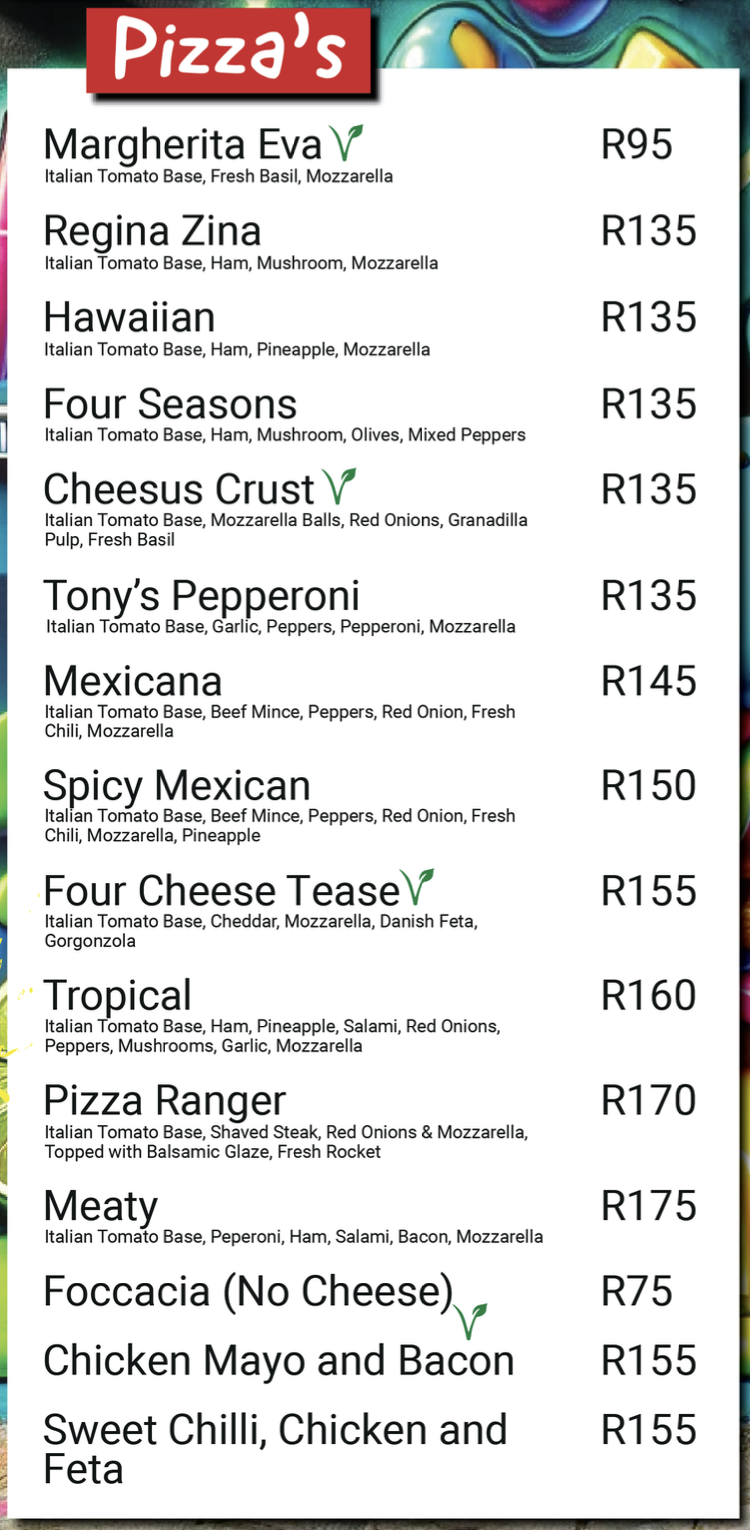
Task: Click the Pizza Ranger ingredients description
Action: pos(285,1142)
